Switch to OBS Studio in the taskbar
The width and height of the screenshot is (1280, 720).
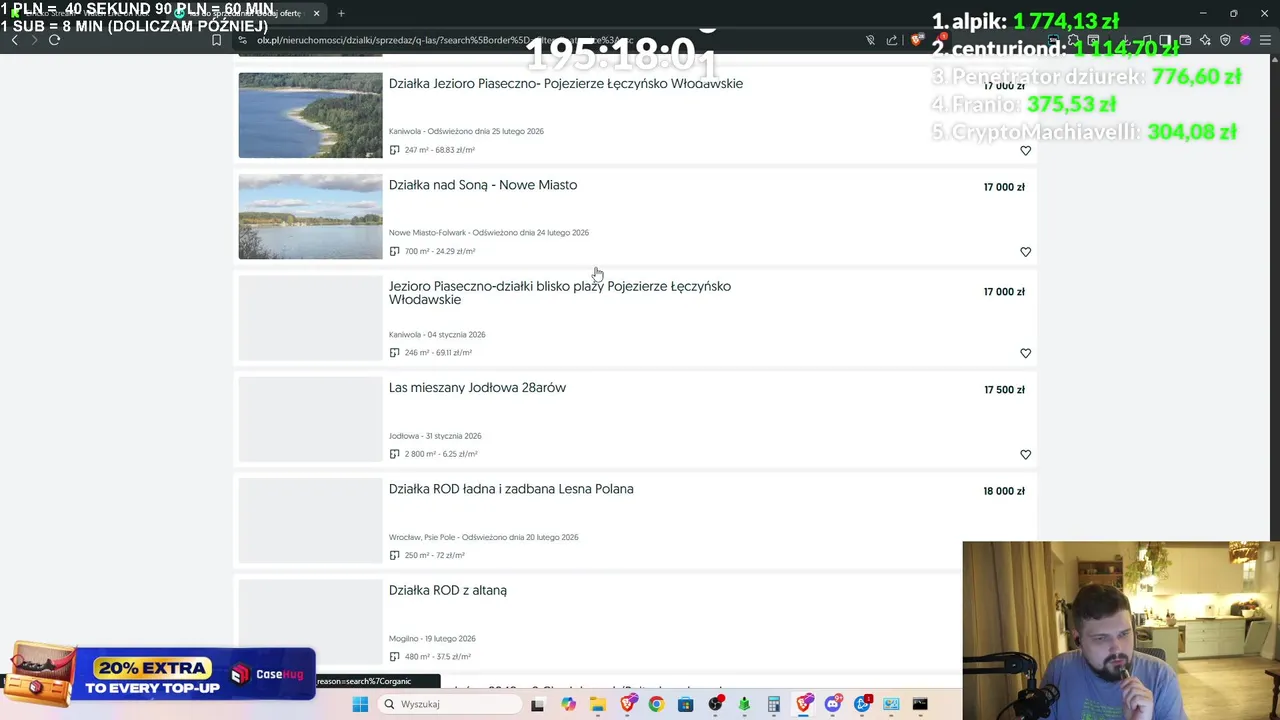pos(715,704)
